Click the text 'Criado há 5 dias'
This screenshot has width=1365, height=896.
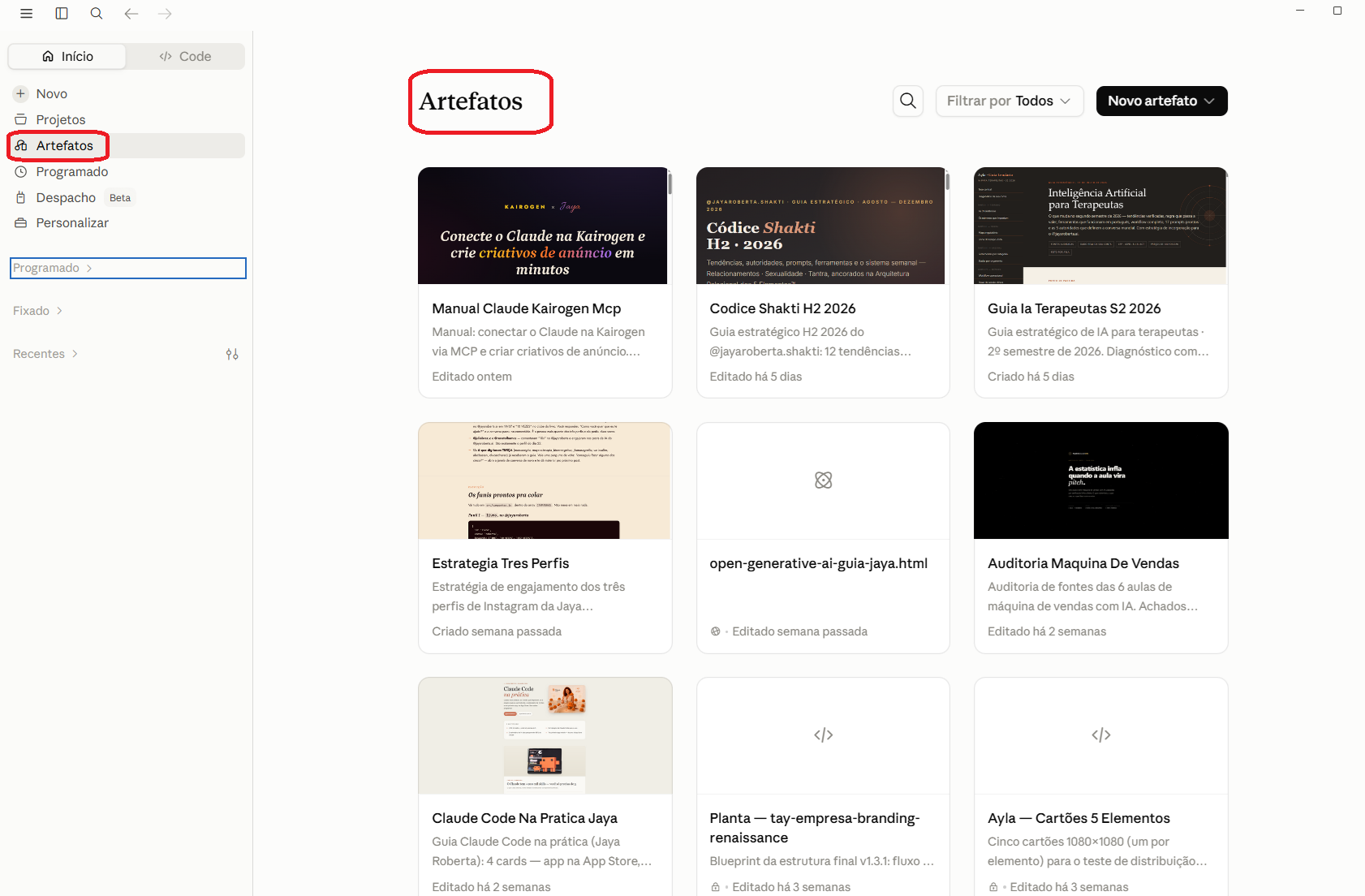point(1031,377)
